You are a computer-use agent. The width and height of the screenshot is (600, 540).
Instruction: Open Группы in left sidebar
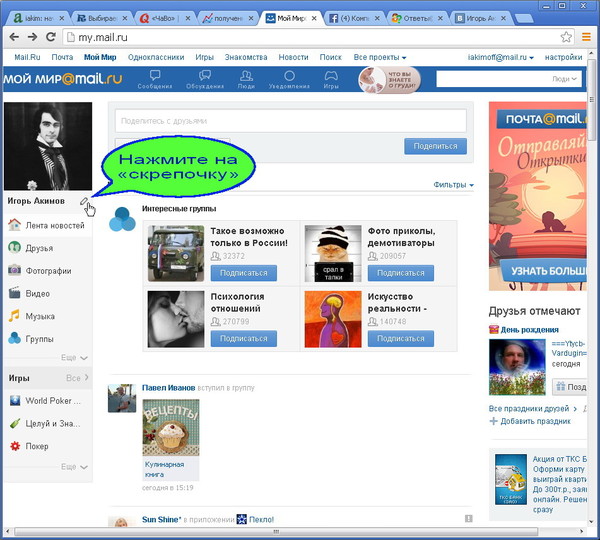[x=48, y=339]
